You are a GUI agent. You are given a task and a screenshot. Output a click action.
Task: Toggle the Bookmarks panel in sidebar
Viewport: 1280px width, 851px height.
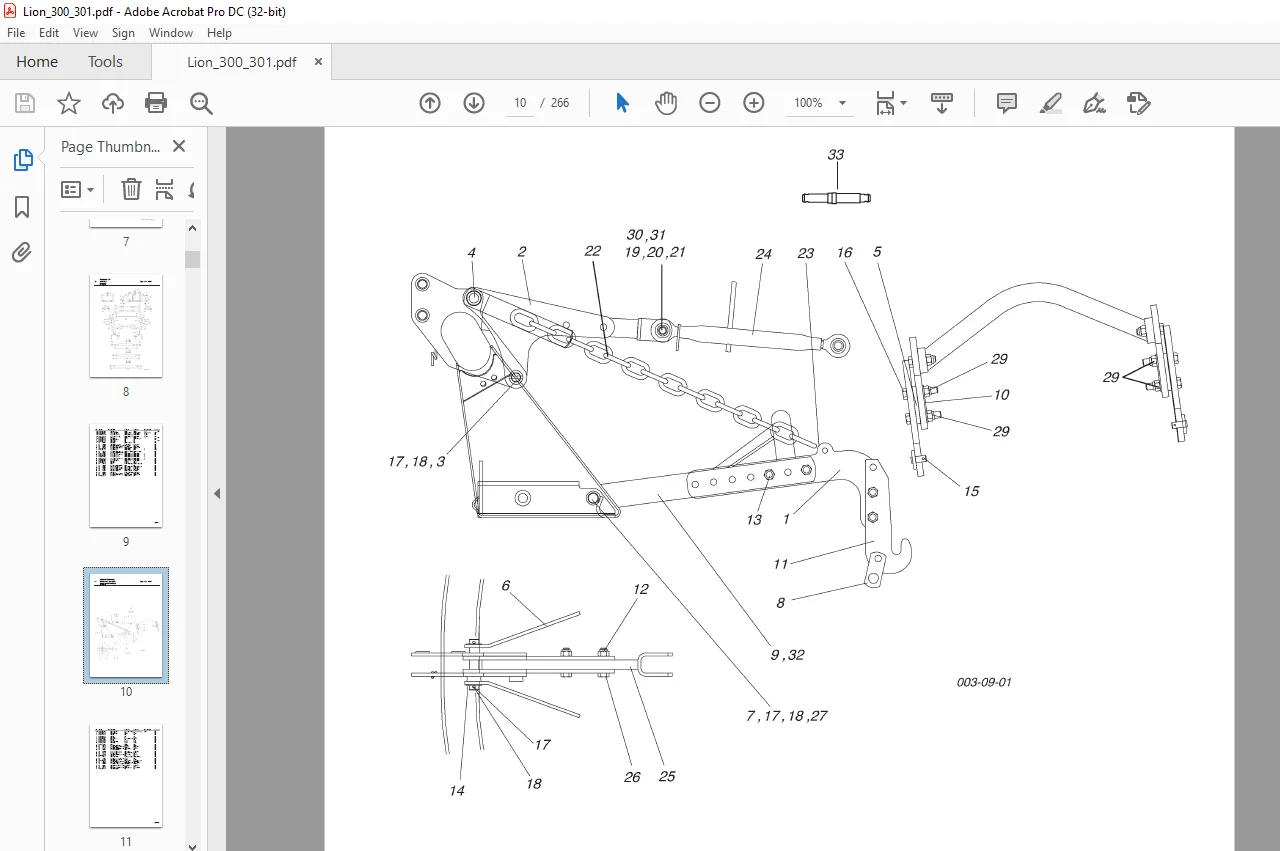22,207
